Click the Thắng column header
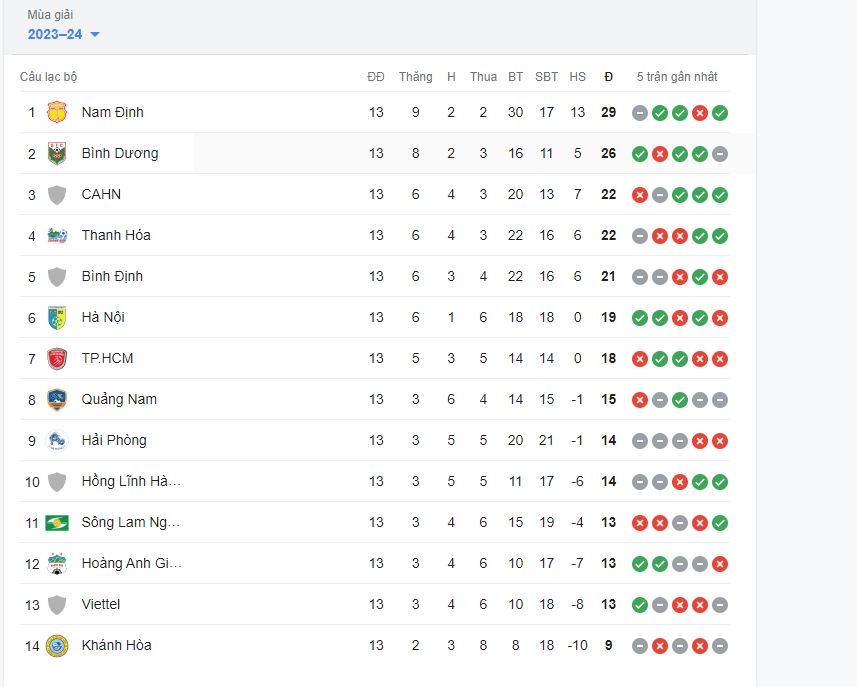This screenshot has height=687, width=857. pos(415,77)
